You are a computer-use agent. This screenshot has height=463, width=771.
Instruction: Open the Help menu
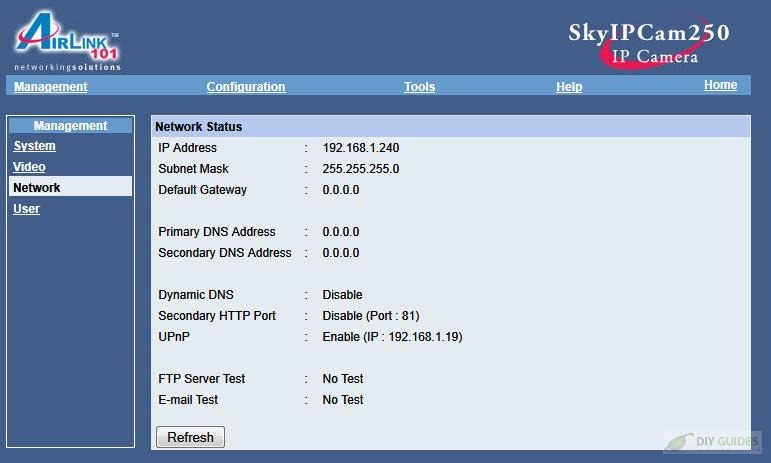coord(569,87)
